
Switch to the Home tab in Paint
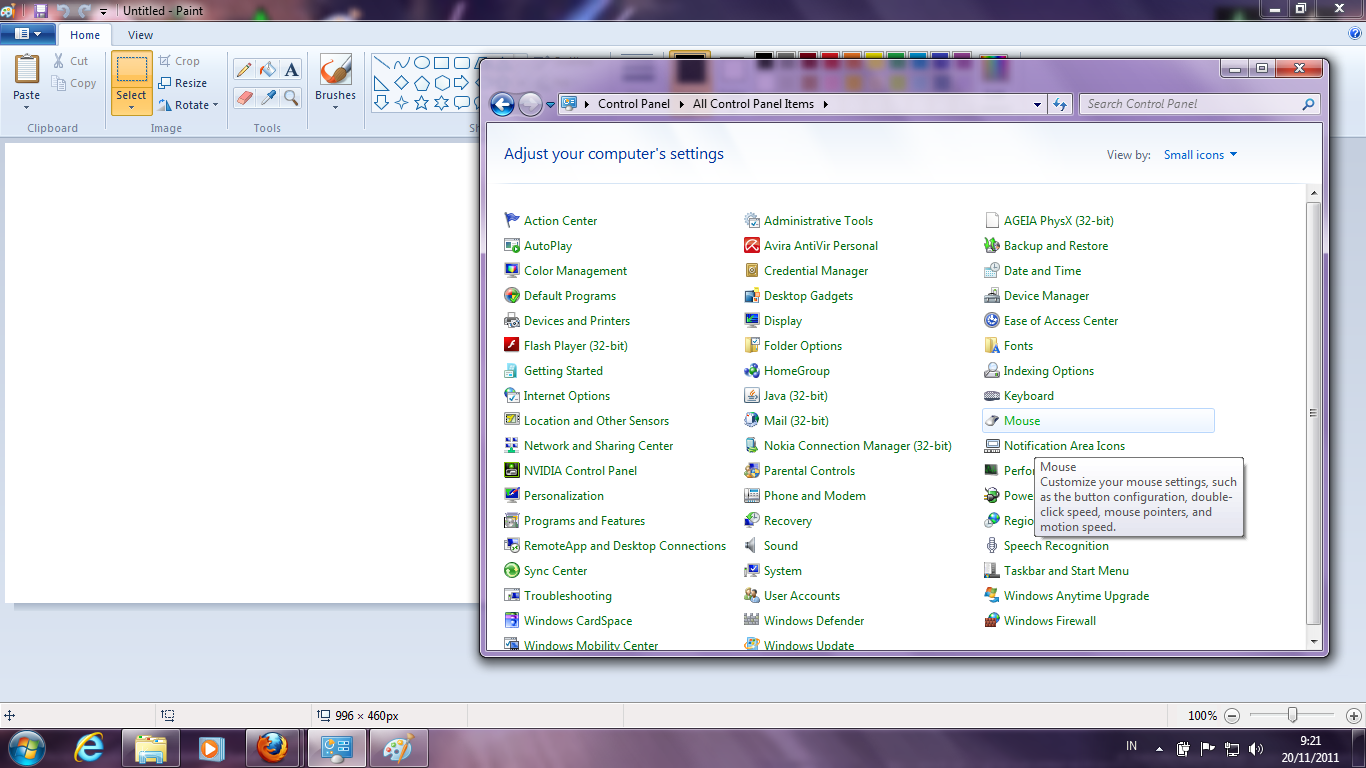(85, 35)
